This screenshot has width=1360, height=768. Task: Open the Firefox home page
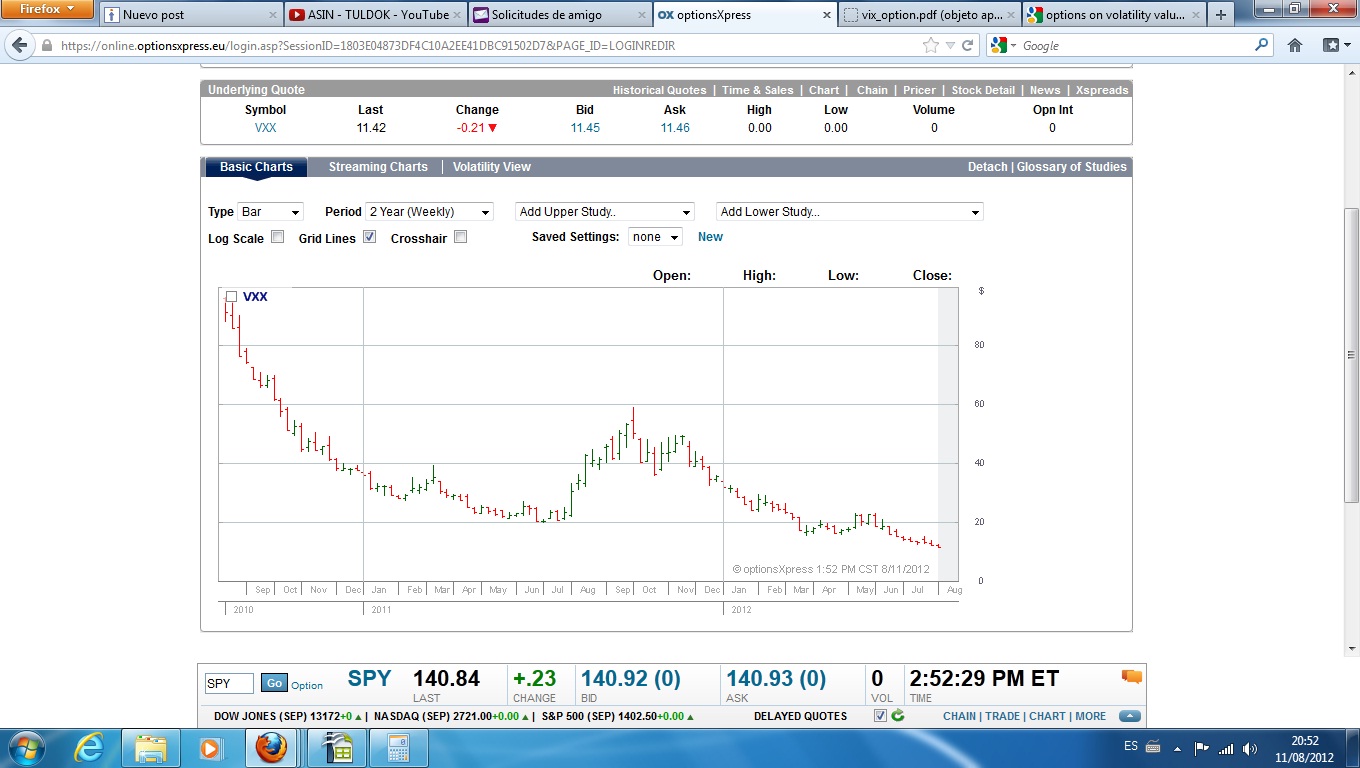coord(1295,45)
